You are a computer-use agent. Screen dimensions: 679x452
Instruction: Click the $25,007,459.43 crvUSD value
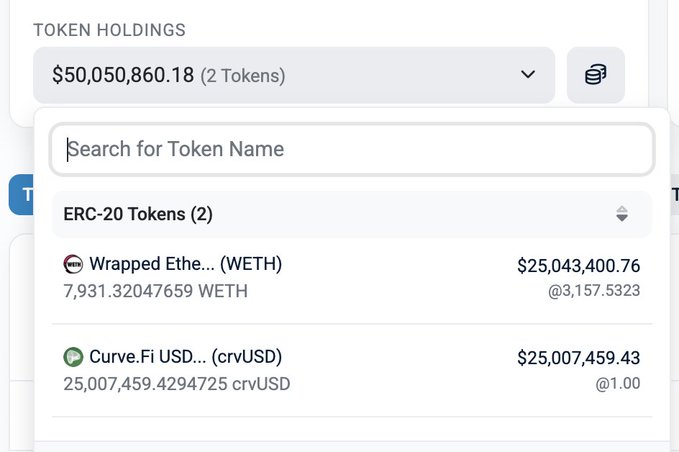578,357
